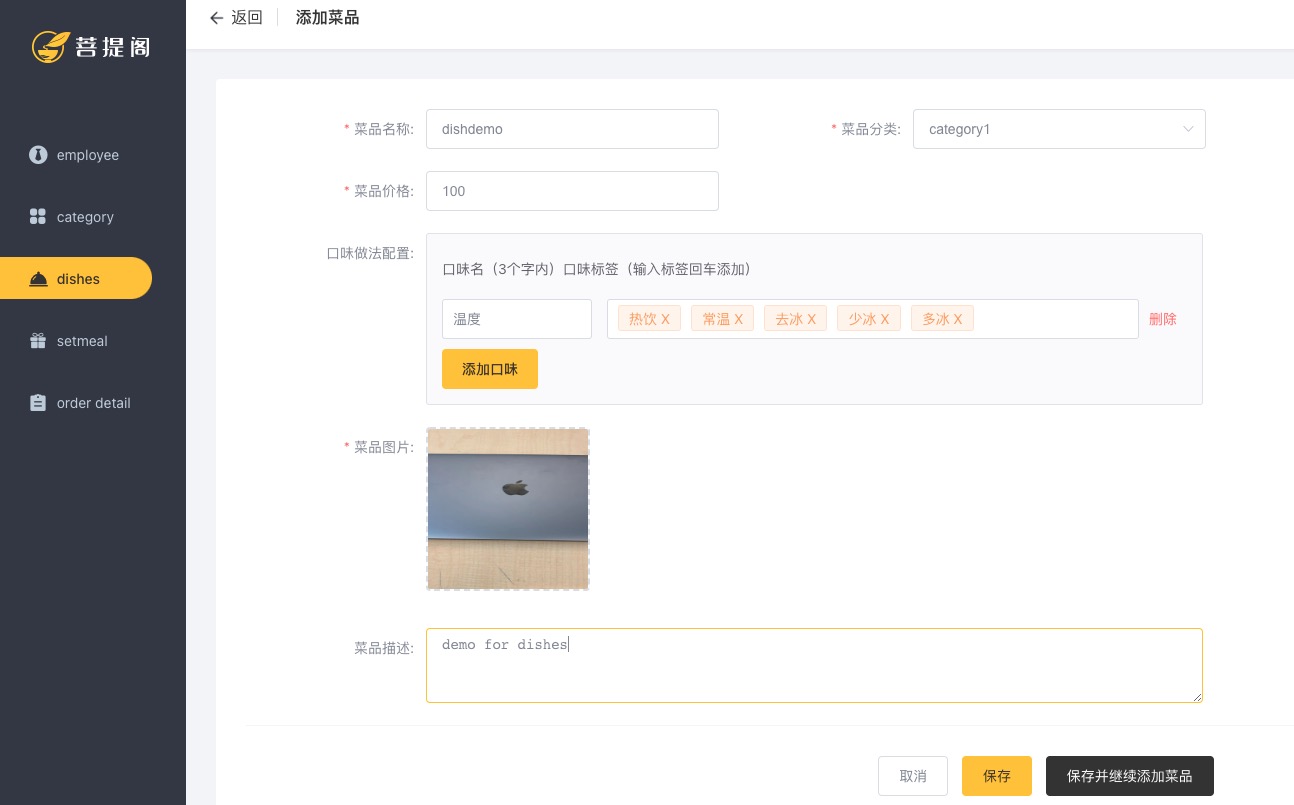The height and width of the screenshot is (805, 1294).
Task: Click the 添加菜品 page title
Action: pos(327,18)
